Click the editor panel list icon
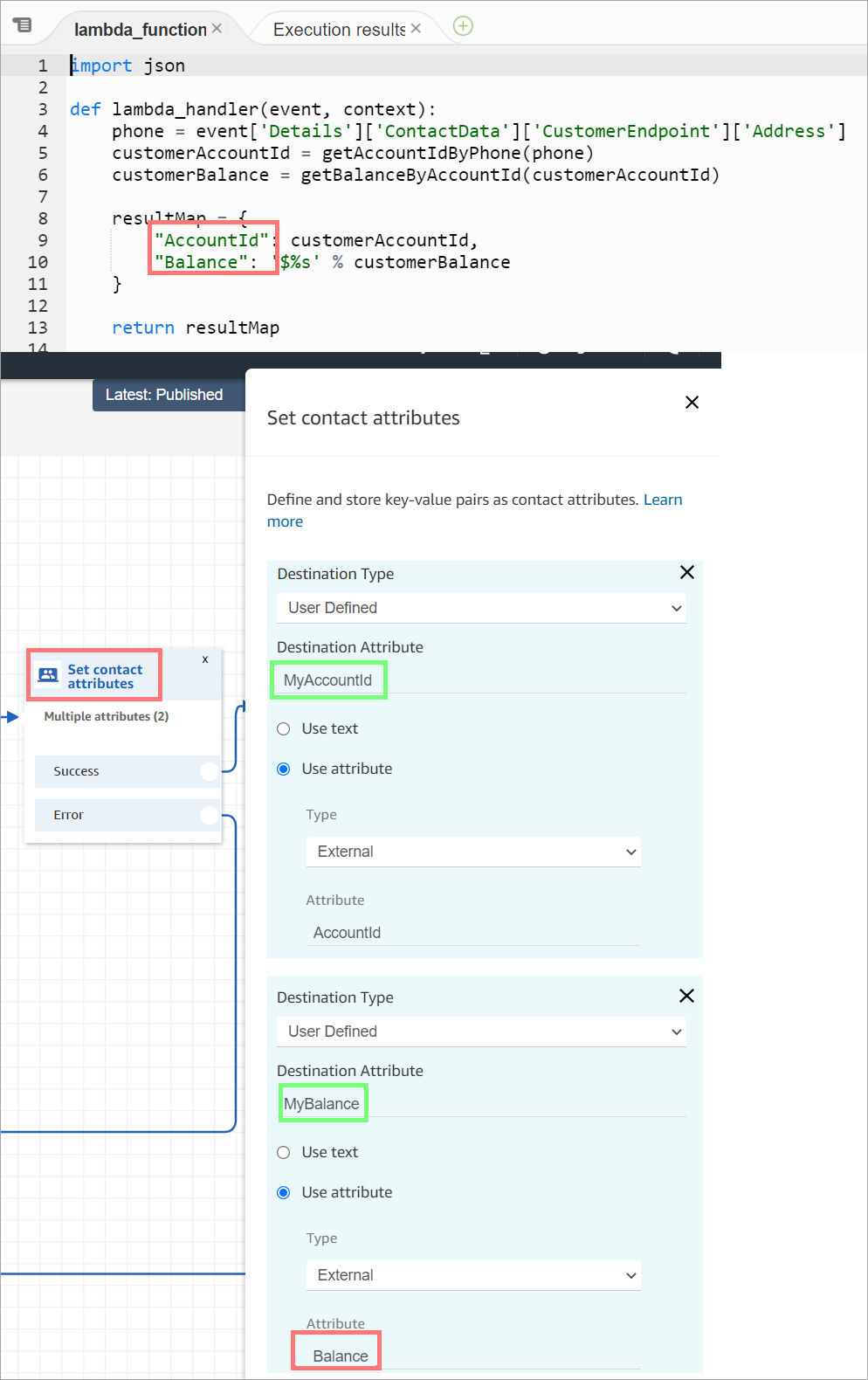Screen dimensions: 868x1380 pyautogui.click(x=23, y=24)
